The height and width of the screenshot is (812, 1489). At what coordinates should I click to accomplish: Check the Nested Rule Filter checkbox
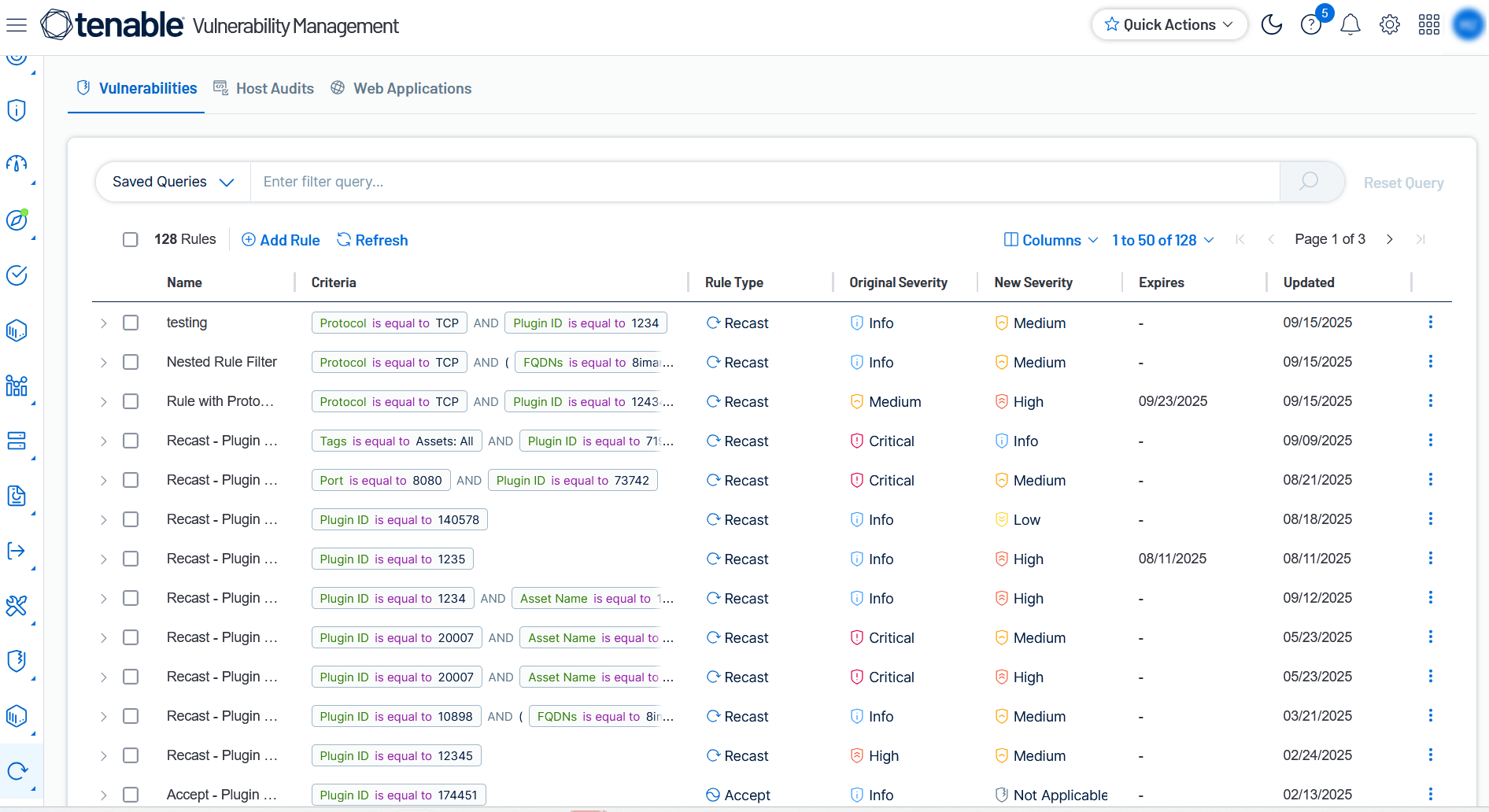[131, 362]
